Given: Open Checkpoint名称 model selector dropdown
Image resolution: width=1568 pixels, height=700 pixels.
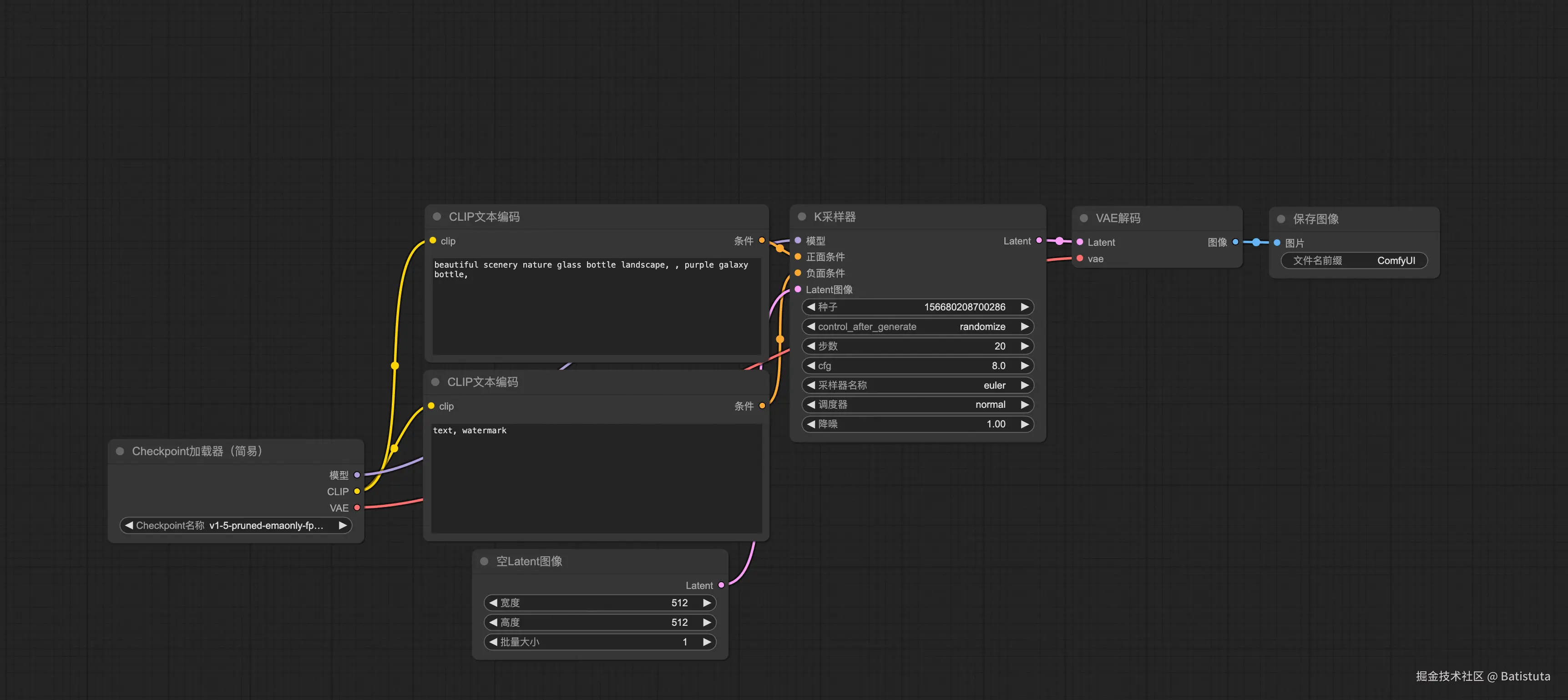Looking at the screenshot, I should pos(236,525).
